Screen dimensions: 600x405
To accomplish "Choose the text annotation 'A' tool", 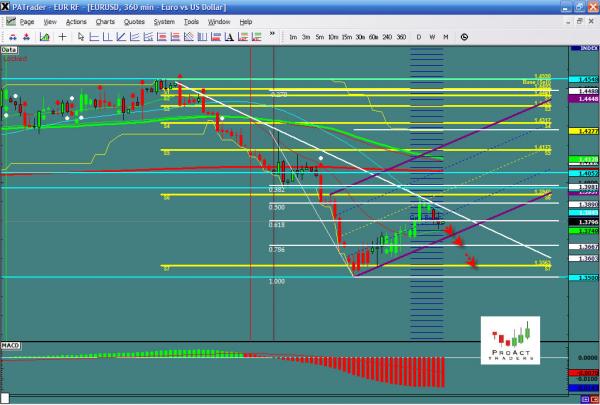I will pyautogui.click(x=227, y=37).
